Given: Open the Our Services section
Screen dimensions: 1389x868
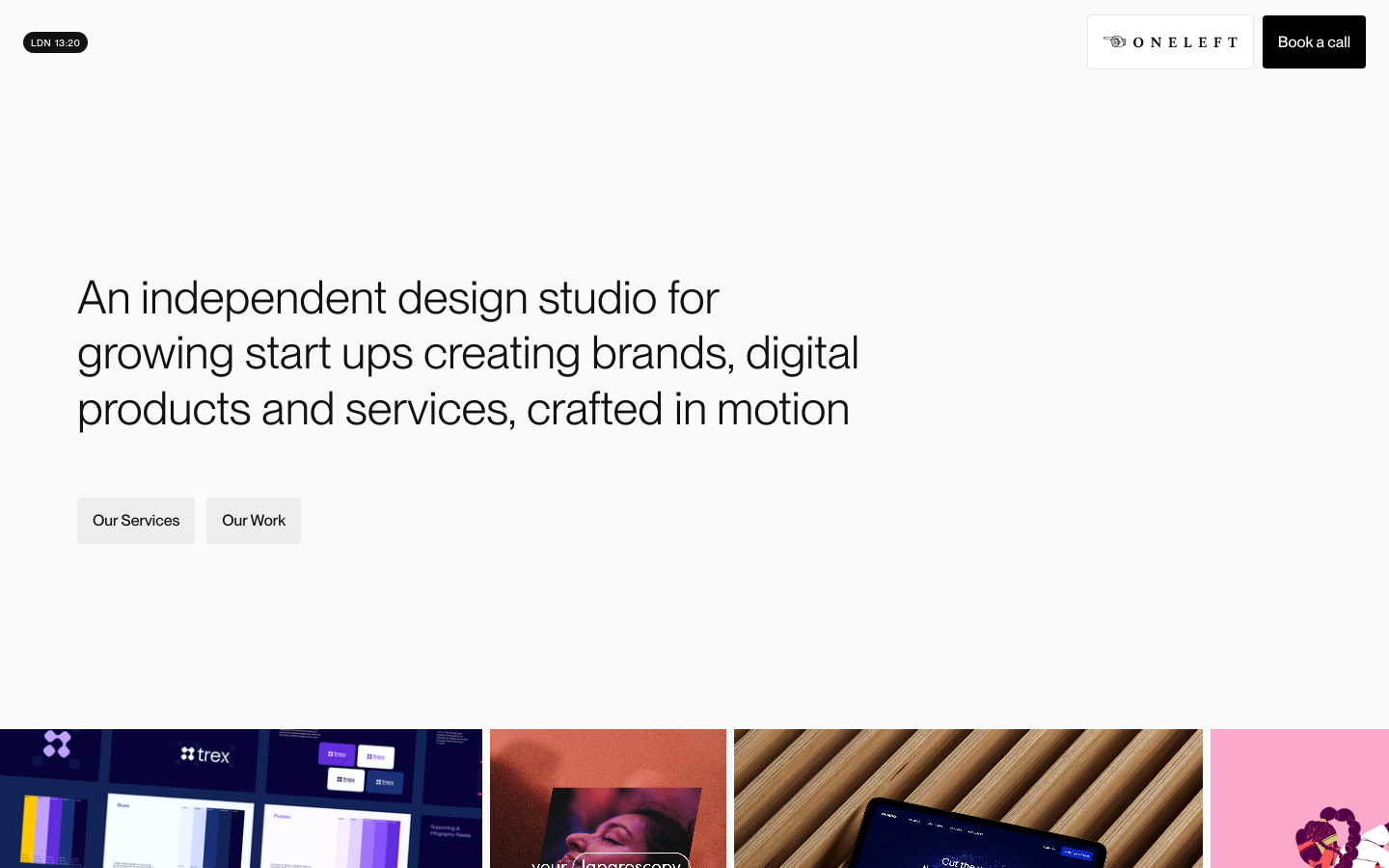Looking at the screenshot, I should pyautogui.click(x=136, y=521).
